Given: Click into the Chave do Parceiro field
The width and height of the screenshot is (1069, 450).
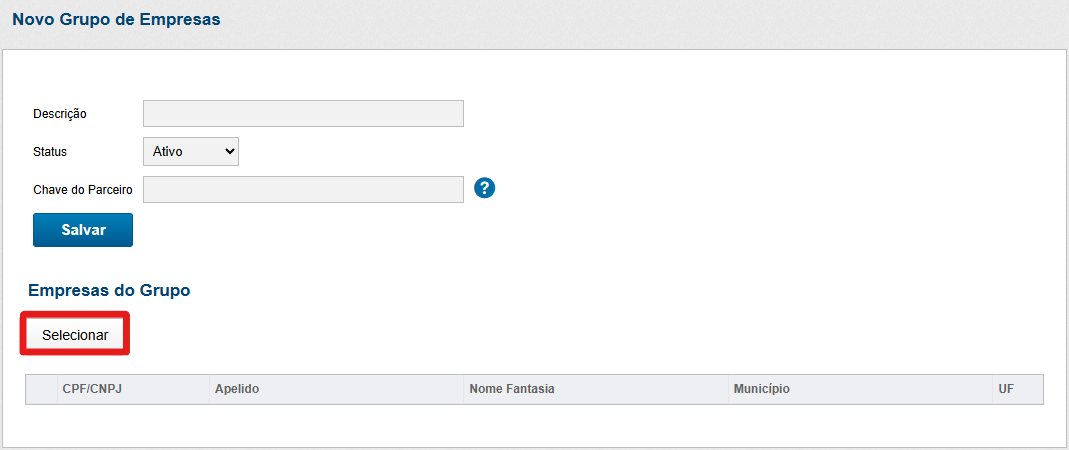Looking at the screenshot, I should pos(303,189).
